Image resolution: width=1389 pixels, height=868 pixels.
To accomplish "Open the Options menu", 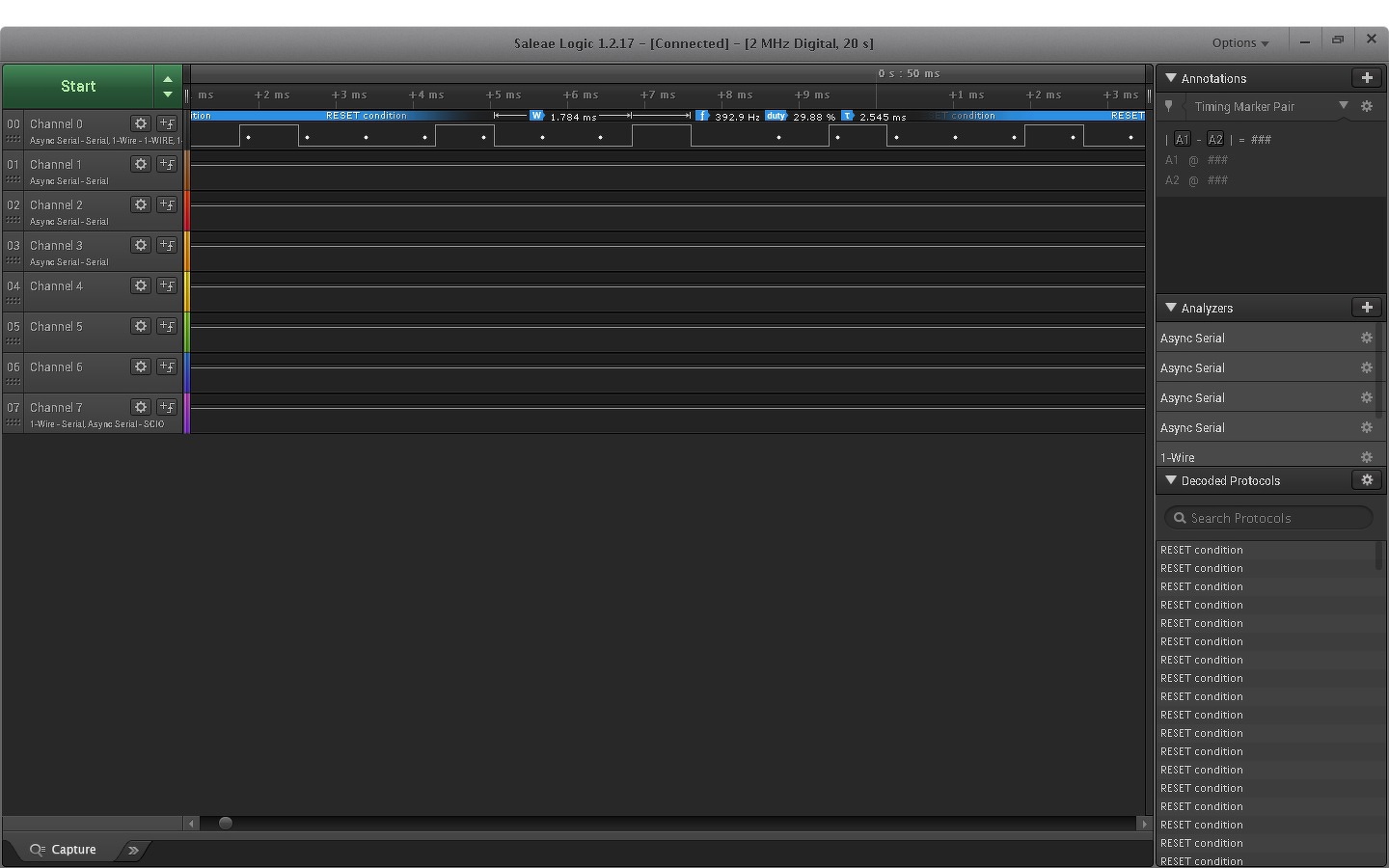I will 1240,42.
